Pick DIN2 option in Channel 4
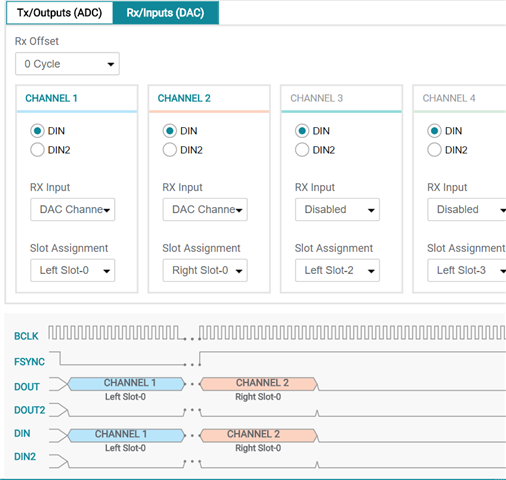The image size is (506, 480). [434, 150]
